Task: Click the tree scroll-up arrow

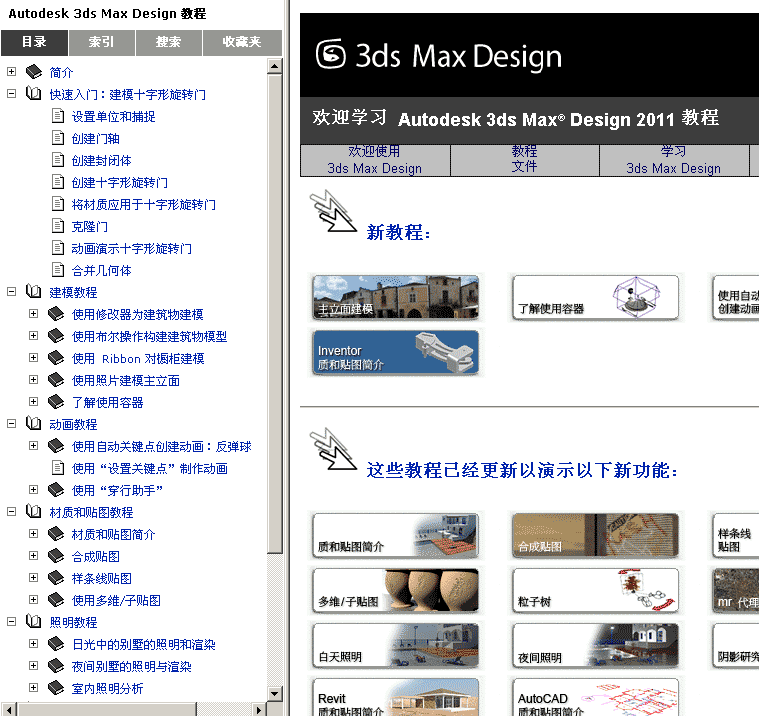Action: pyautogui.click(x=274, y=66)
